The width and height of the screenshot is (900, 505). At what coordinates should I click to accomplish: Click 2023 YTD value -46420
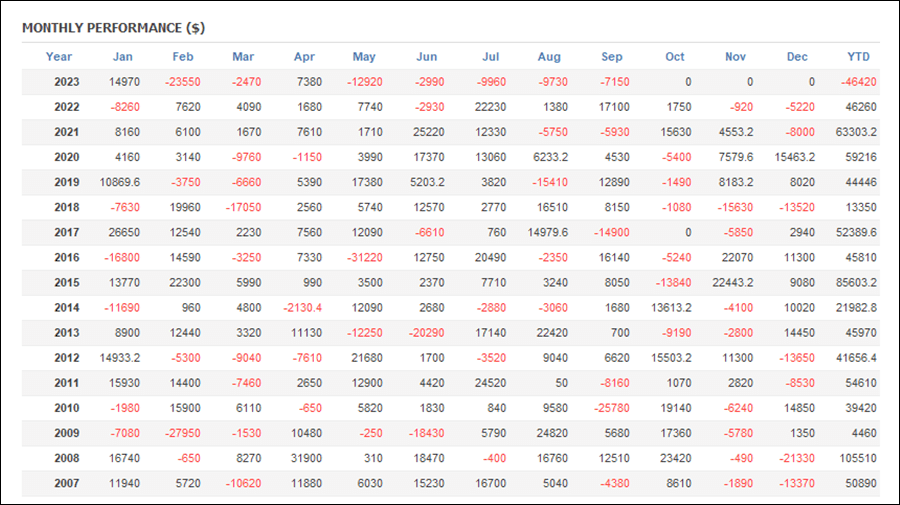859,81
